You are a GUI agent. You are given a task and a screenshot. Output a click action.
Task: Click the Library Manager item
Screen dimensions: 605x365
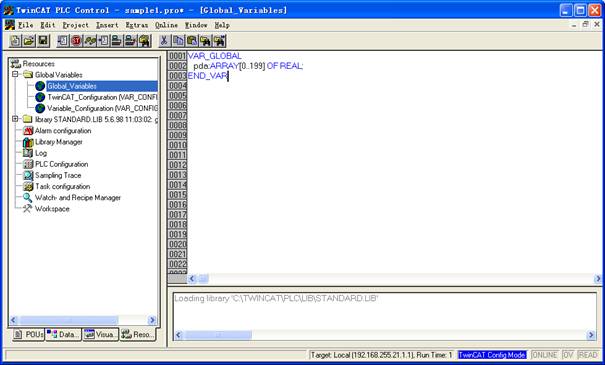point(59,142)
